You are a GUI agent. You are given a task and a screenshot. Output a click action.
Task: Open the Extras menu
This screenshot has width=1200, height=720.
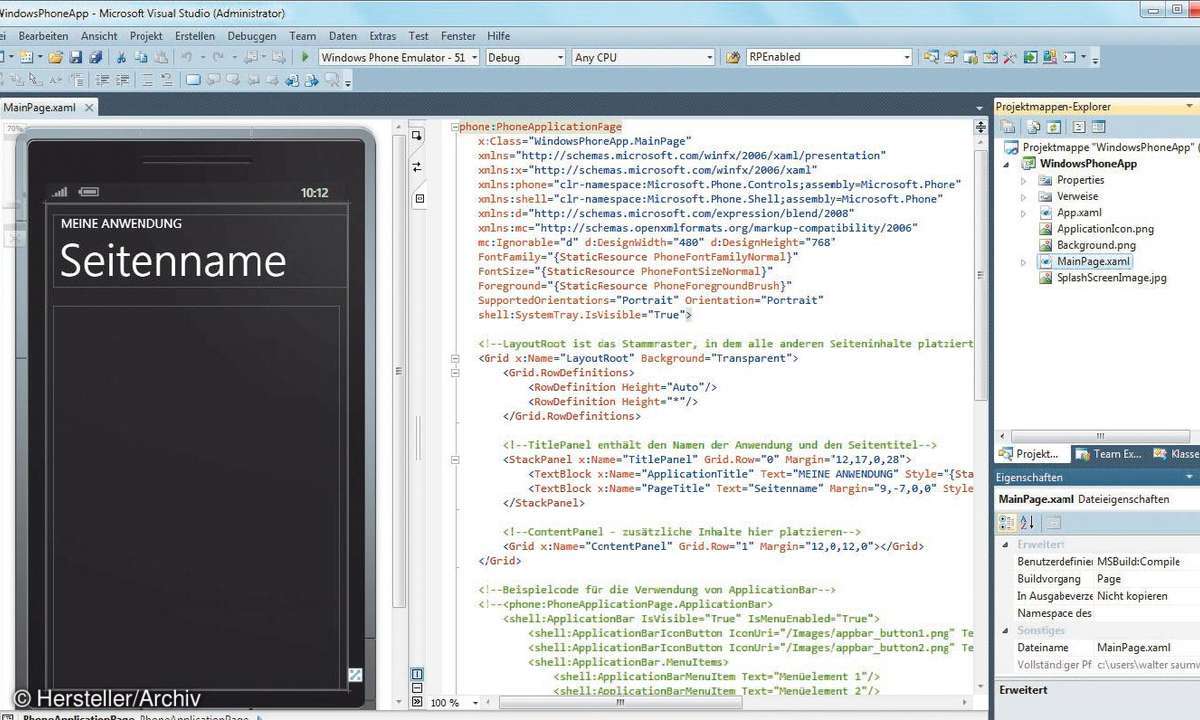point(382,35)
